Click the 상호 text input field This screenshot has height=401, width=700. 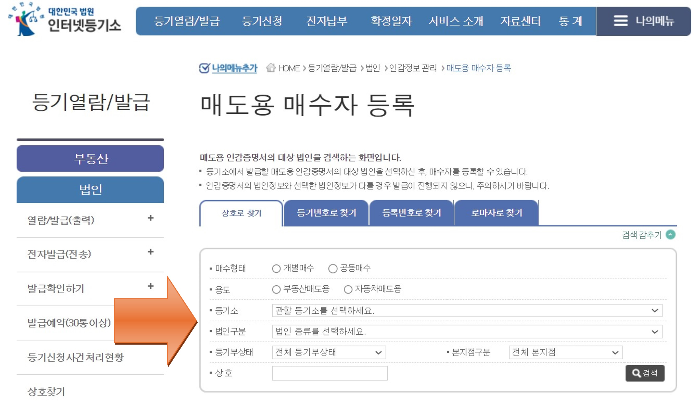tap(329, 373)
